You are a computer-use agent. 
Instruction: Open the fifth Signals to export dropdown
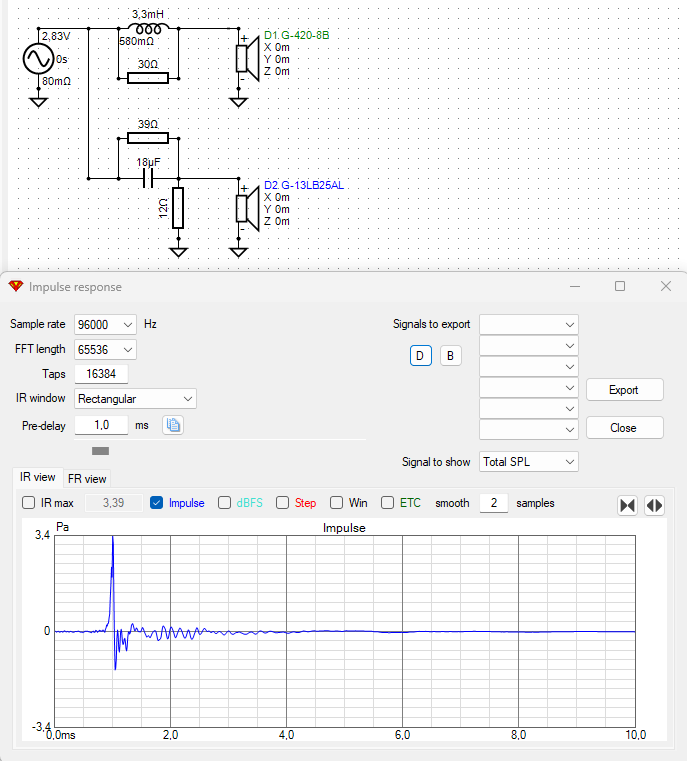click(528, 409)
